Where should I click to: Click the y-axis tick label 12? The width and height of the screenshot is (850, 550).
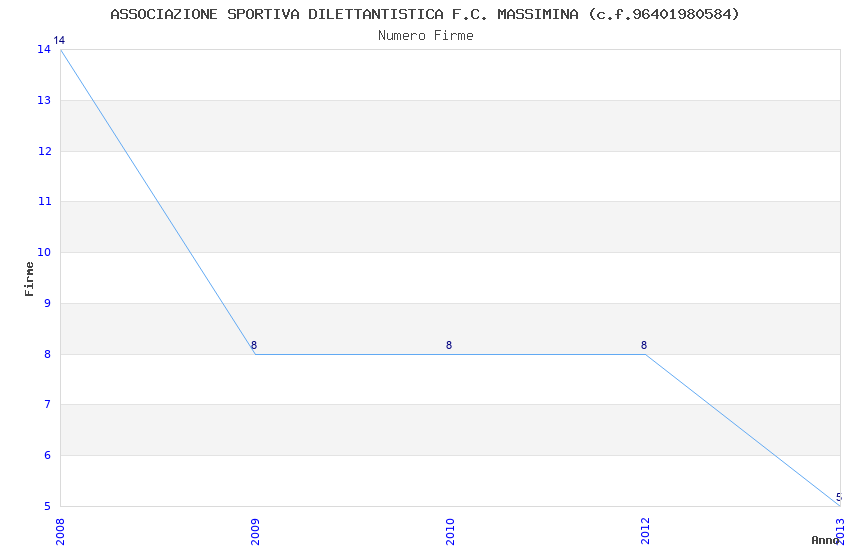coord(44,151)
